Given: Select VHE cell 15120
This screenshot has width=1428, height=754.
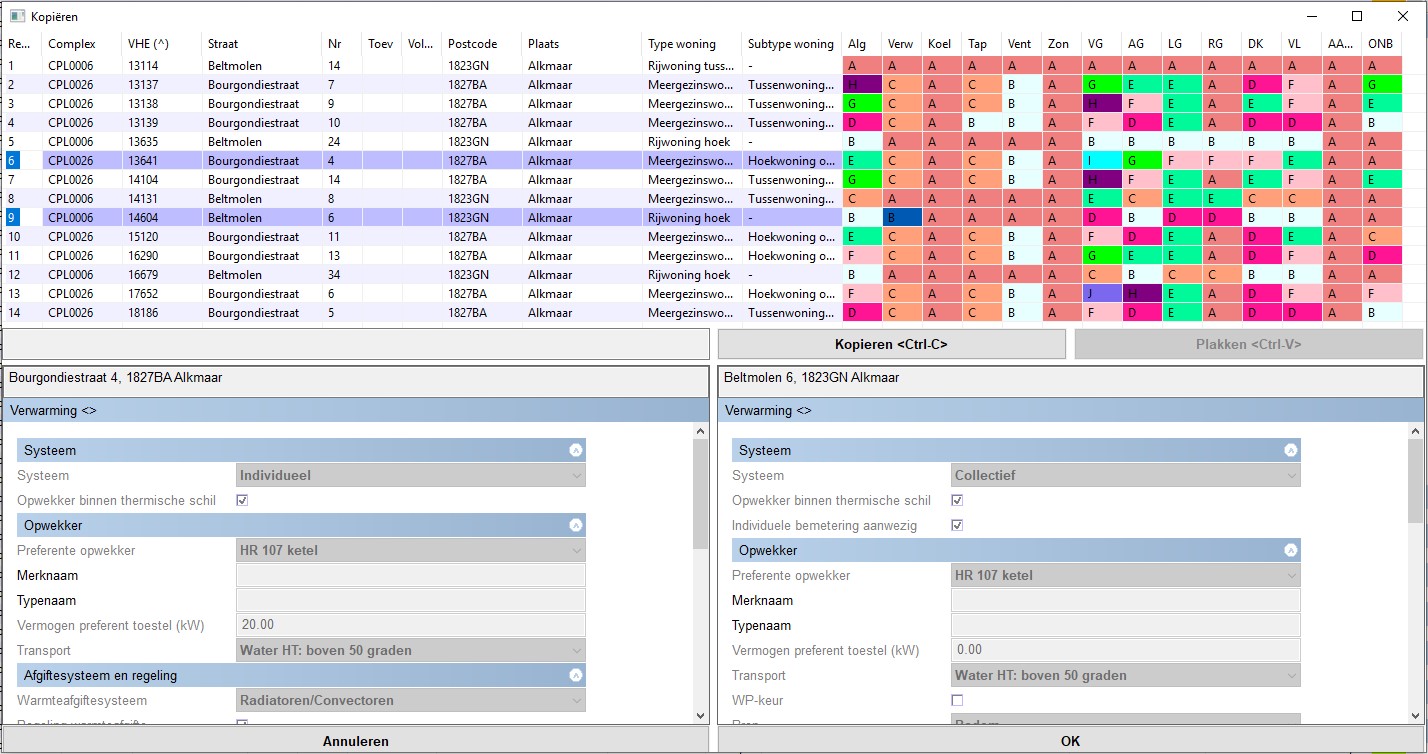Looking at the screenshot, I should pyautogui.click(x=162, y=236).
